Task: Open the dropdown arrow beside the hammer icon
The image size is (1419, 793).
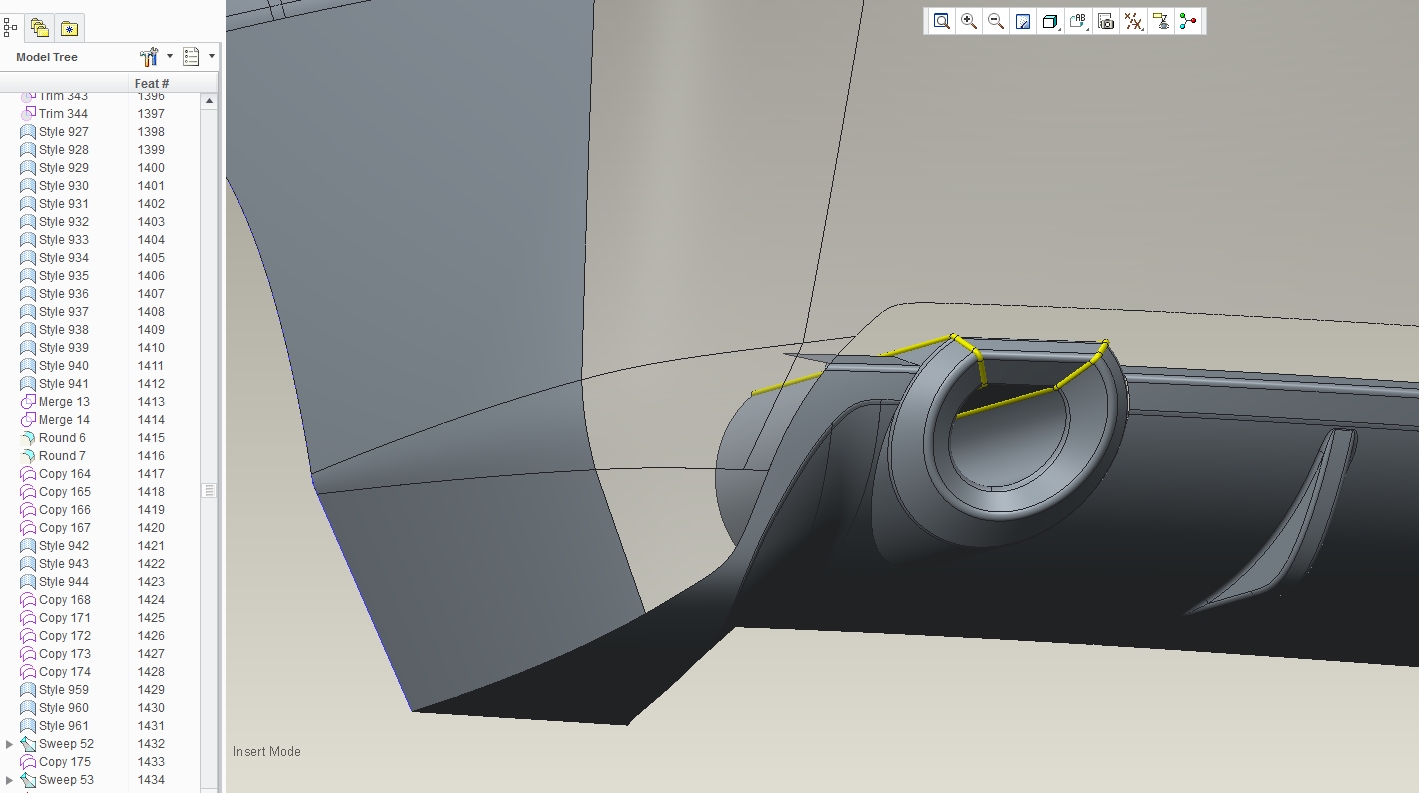Action: click(x=170, y=57)
